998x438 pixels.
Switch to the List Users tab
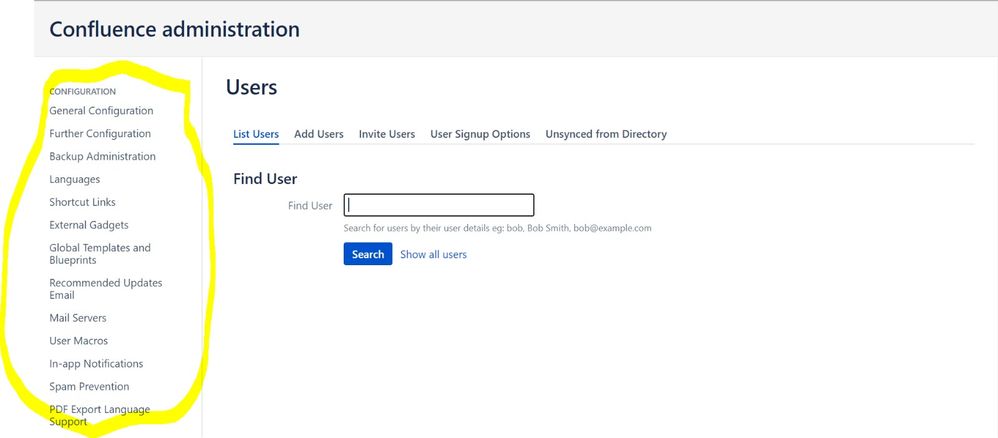[256, 134]
